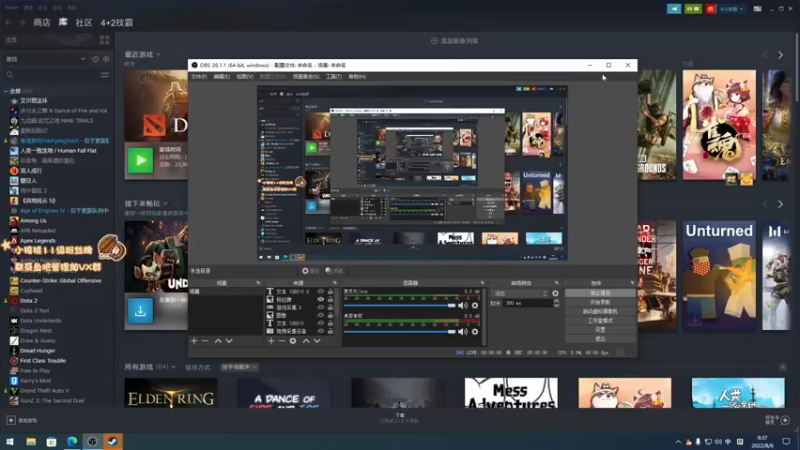Viewport: 800px width, 450px height.
Task: Toggle lock on 文本 (GDI+) source
Action: coord(330,323)
